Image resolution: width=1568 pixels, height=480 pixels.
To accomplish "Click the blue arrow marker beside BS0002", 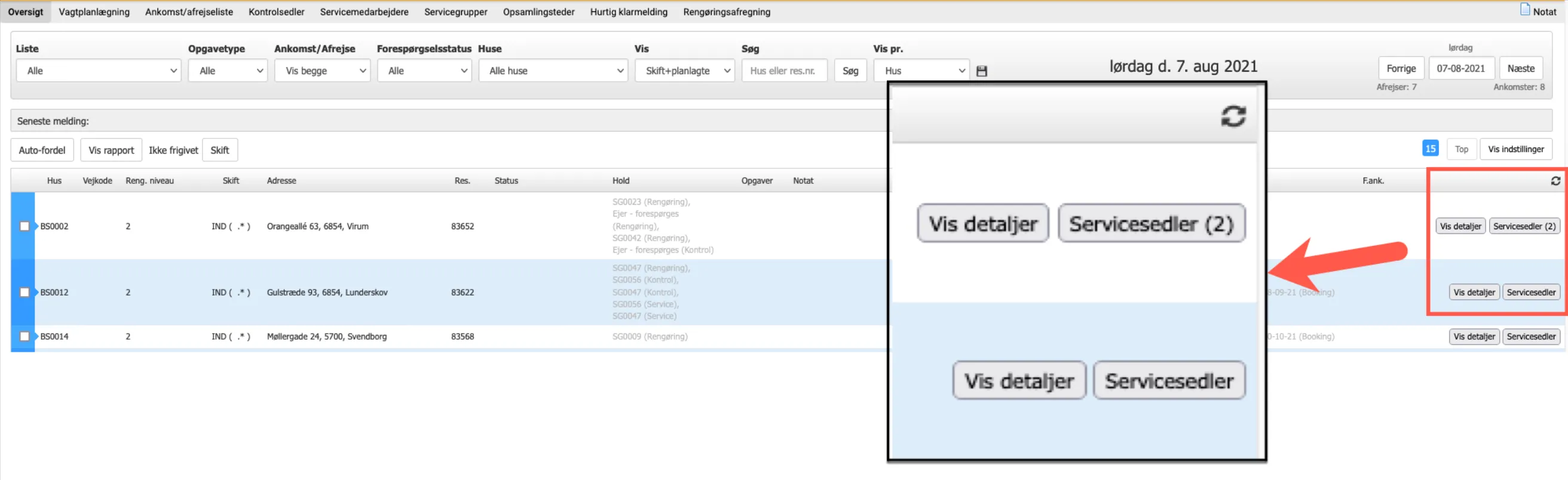I will click(x=36, y=226).
